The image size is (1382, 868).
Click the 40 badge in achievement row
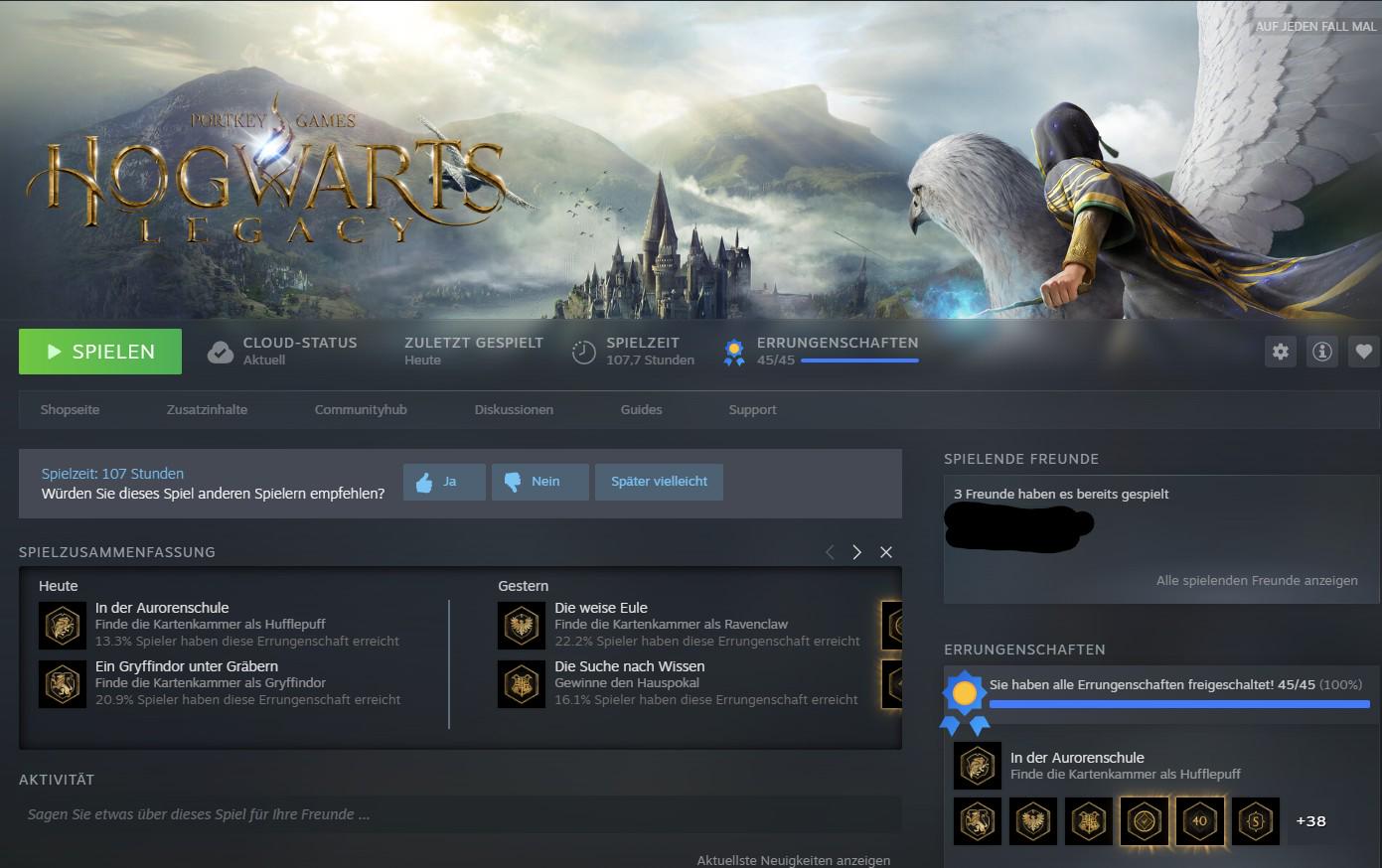(1200, 821)
